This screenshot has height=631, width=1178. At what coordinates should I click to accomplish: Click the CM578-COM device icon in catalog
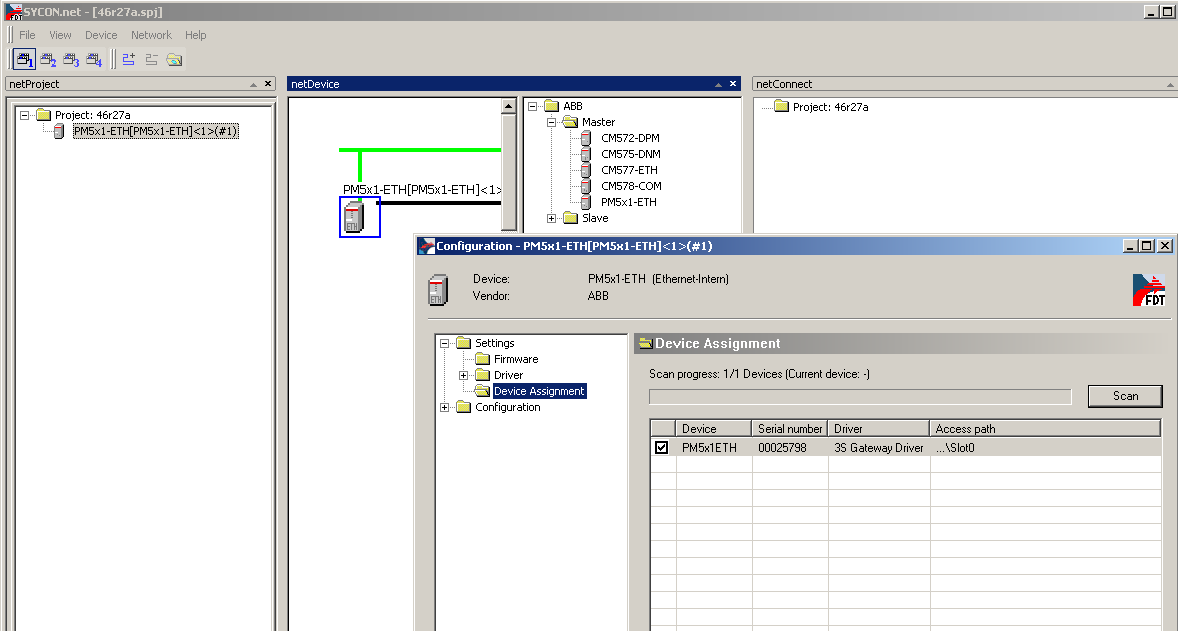(x=586, y=186)
